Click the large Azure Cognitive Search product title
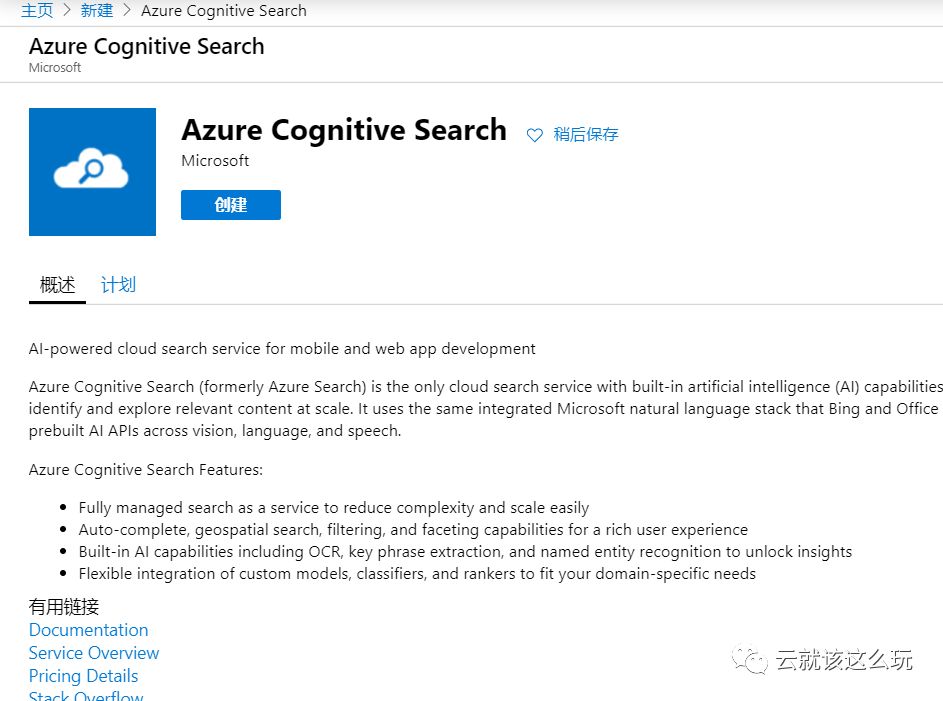 pos(344,130)
